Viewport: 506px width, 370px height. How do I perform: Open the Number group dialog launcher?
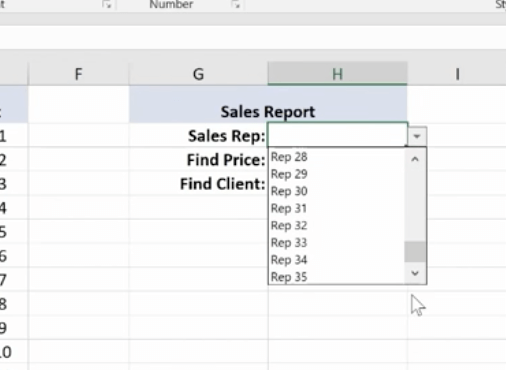pos(236,5)
